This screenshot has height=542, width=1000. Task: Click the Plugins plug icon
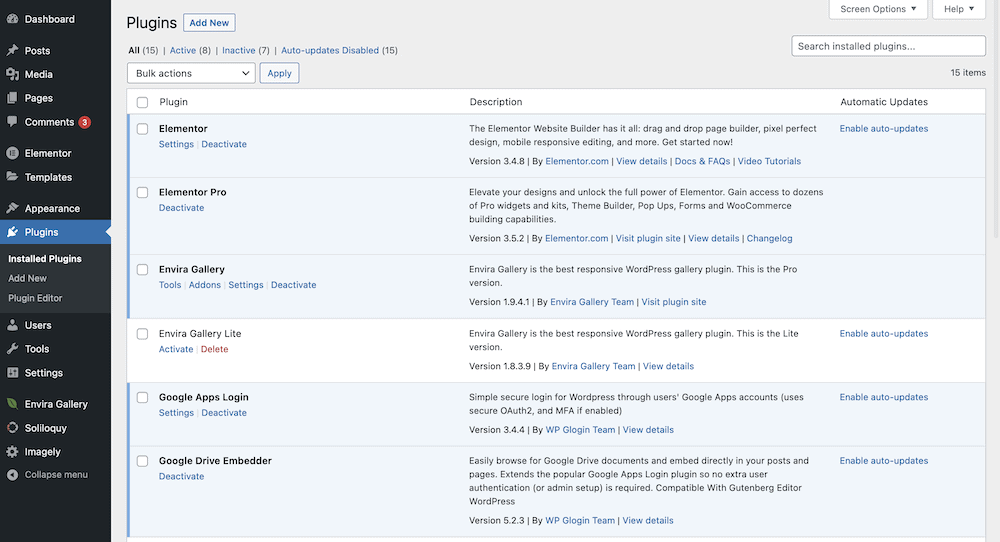click(12, 232)
